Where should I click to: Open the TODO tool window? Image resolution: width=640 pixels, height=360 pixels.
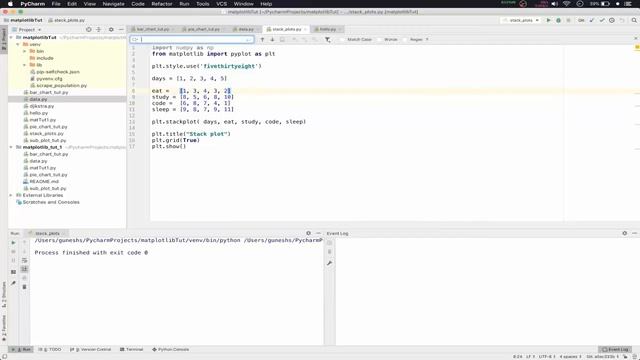point(50,349)
